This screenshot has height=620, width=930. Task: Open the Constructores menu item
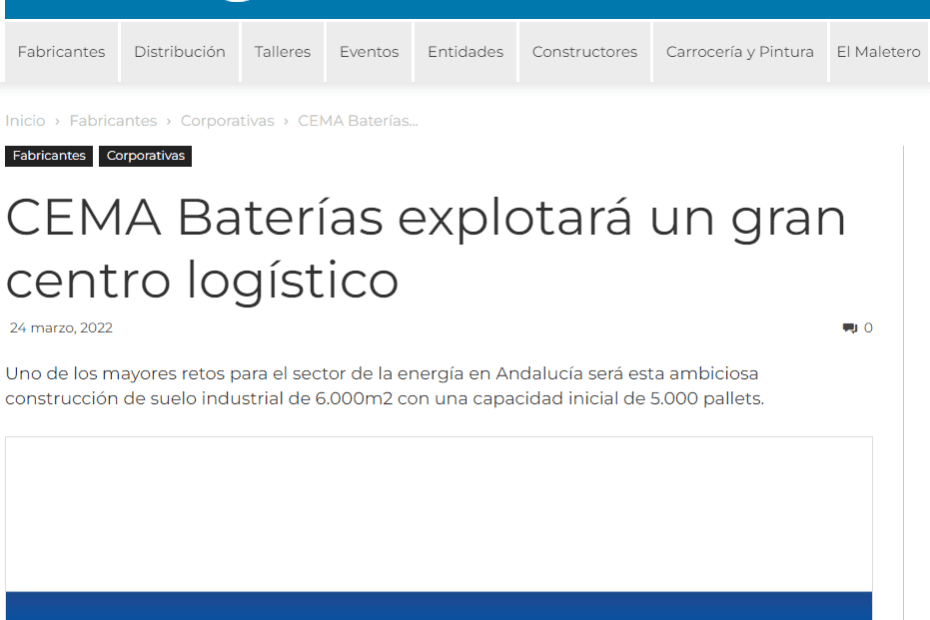coord(585,52)
